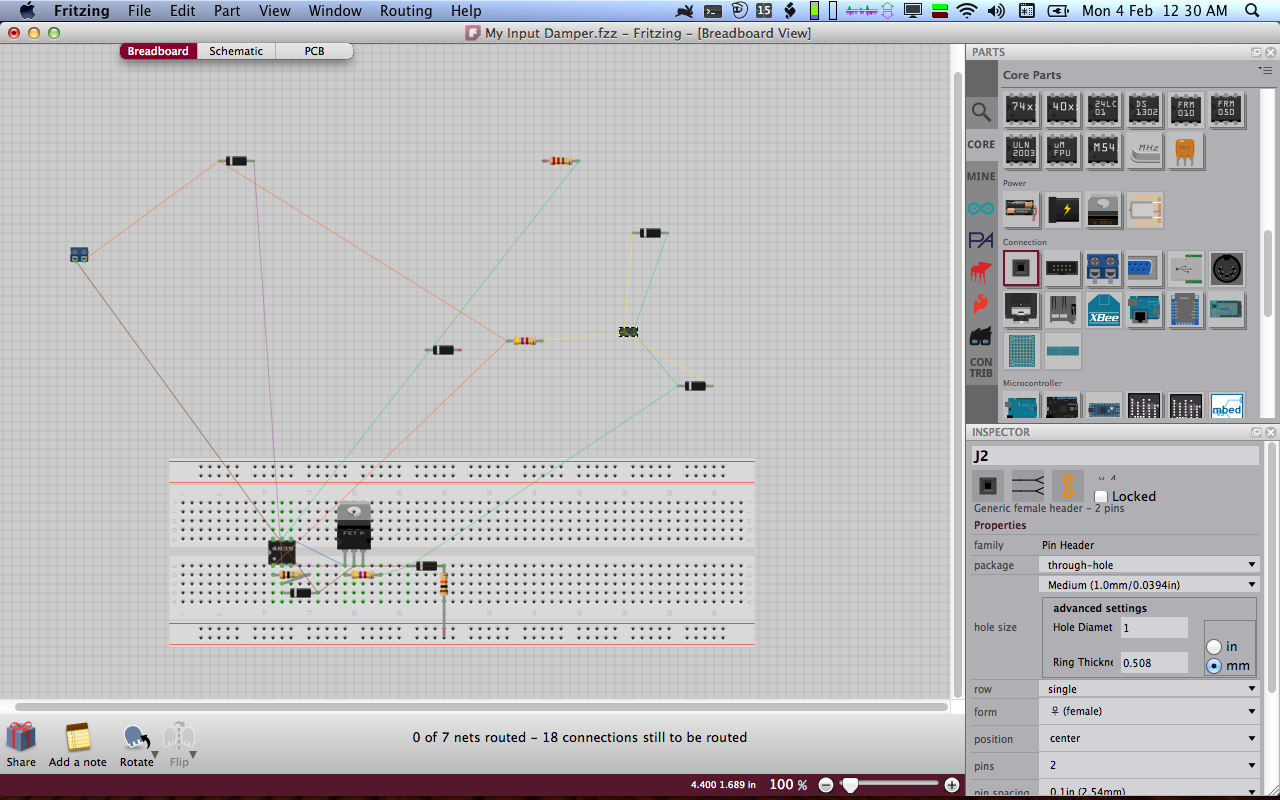Open the Arduino parts bin
Screen dimensions: 1280x800
[x=981, y=208]
